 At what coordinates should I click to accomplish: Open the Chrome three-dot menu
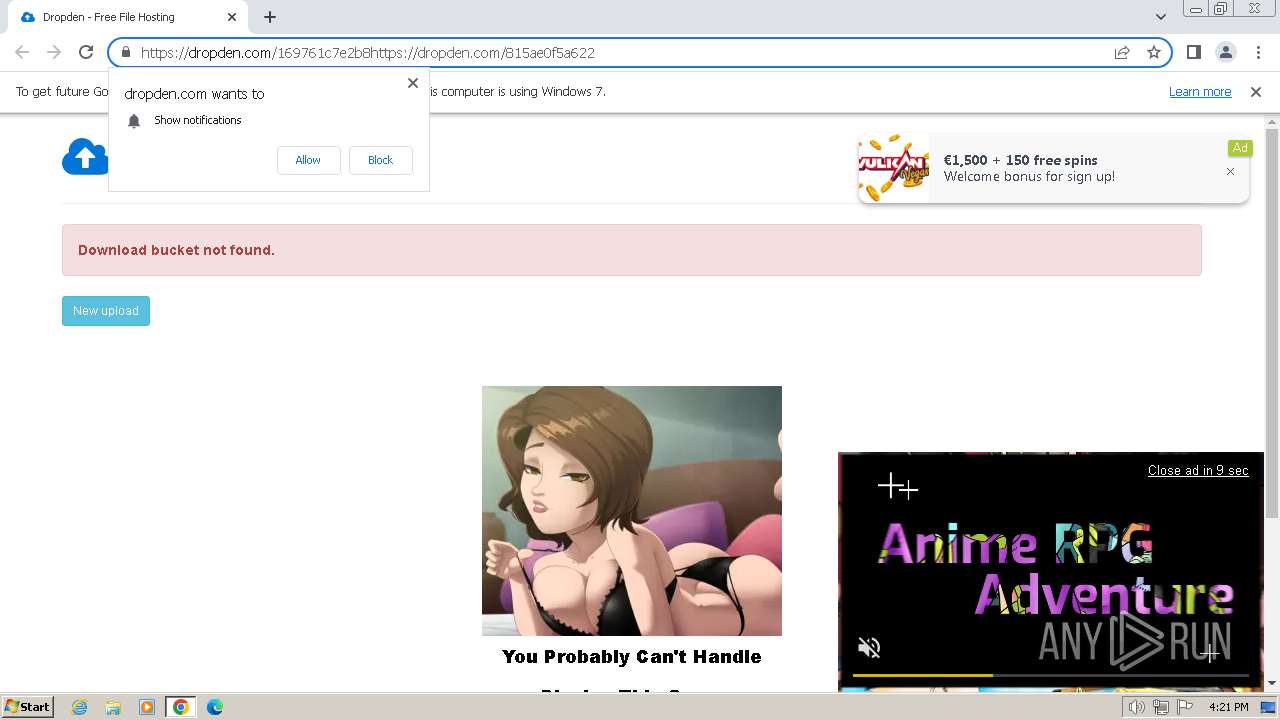1258,52
